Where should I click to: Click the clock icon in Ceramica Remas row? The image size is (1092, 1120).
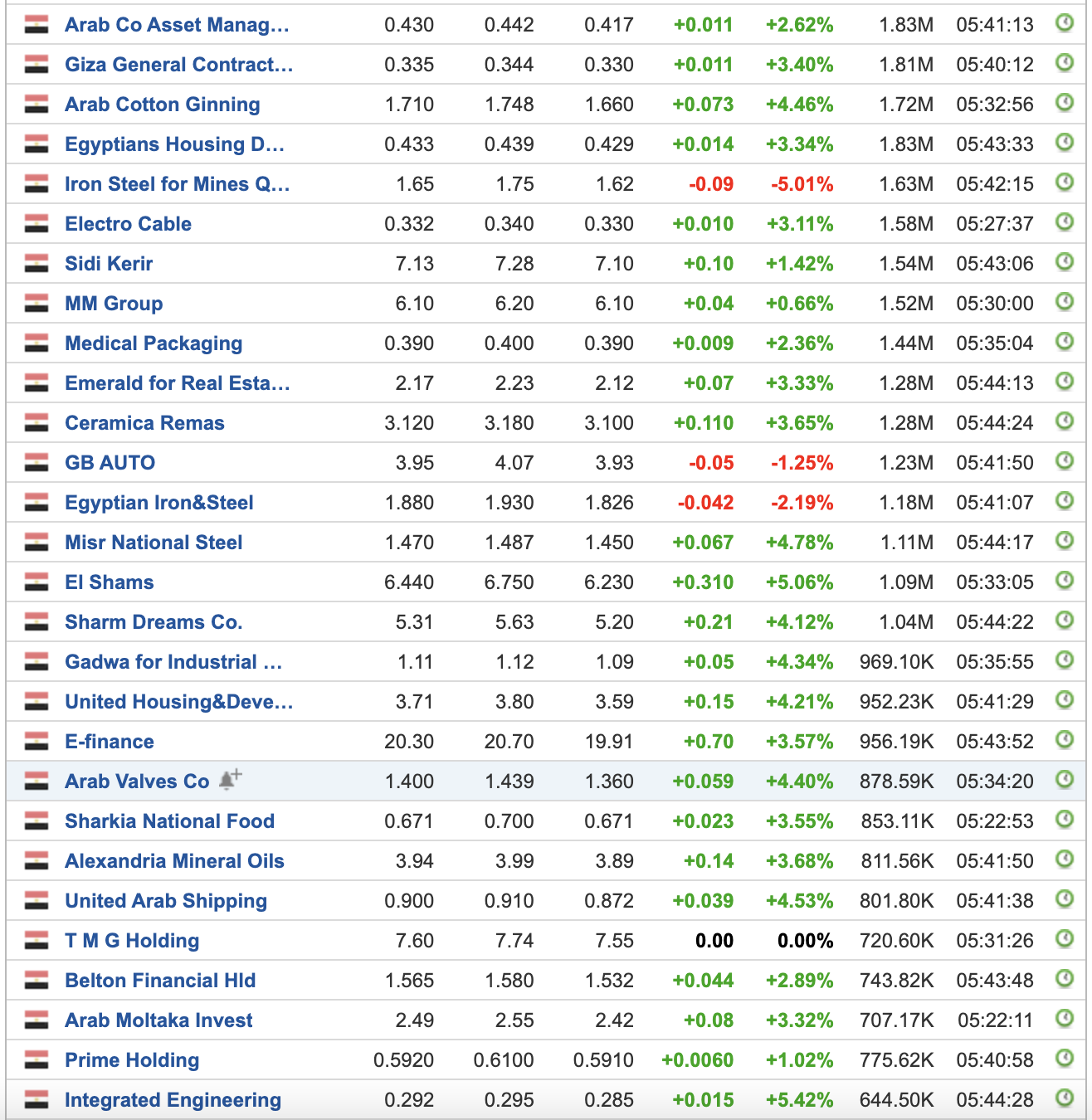pos(1065,421)
